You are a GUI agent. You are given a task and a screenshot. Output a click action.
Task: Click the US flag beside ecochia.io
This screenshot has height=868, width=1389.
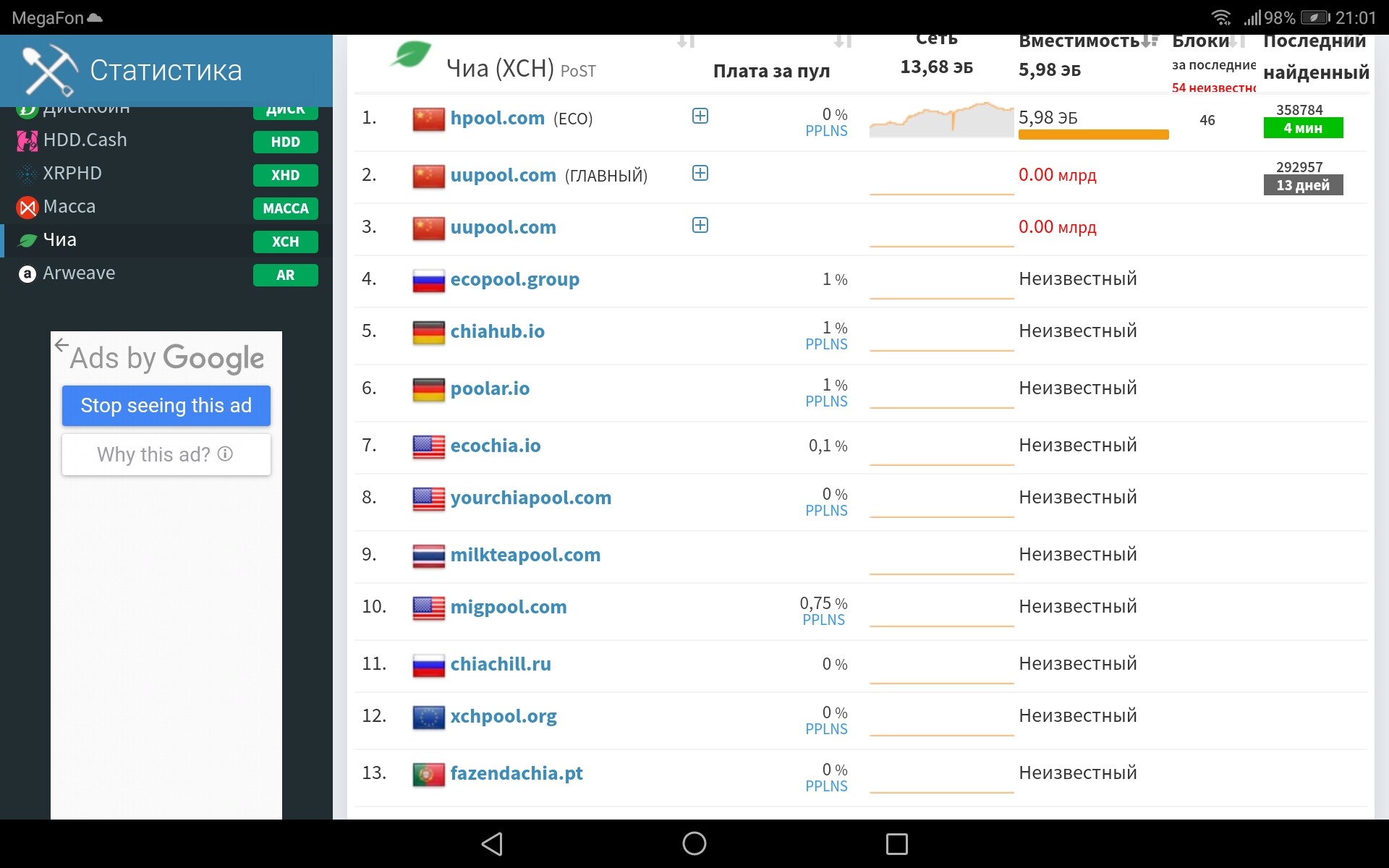428,446
